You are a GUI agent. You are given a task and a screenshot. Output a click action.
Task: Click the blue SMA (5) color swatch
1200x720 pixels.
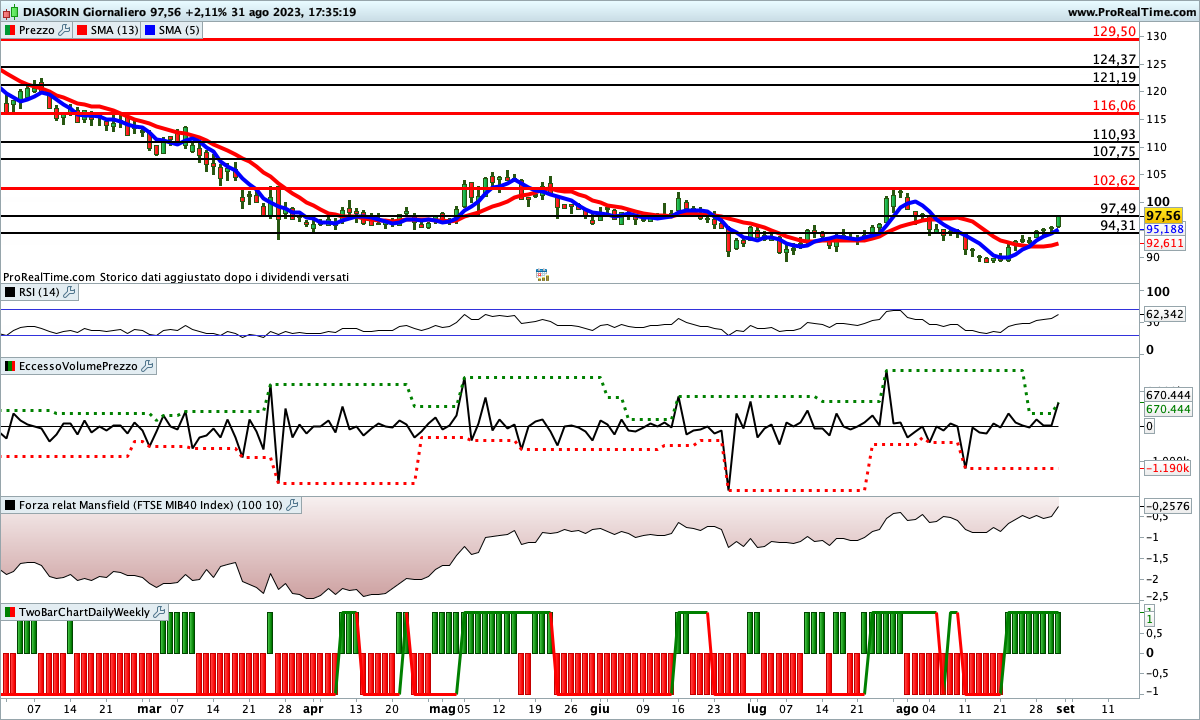click(x=151, y=30)
